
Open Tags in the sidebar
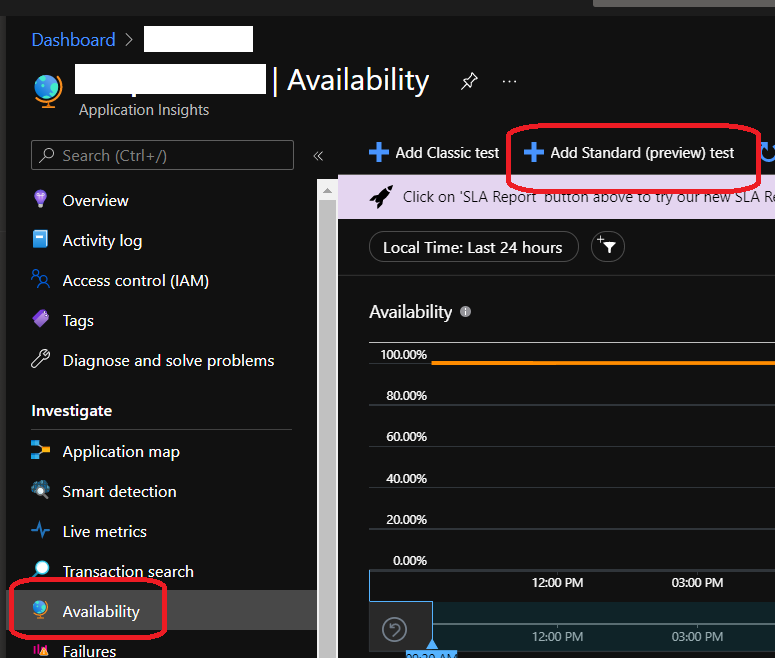click(78, 321)
